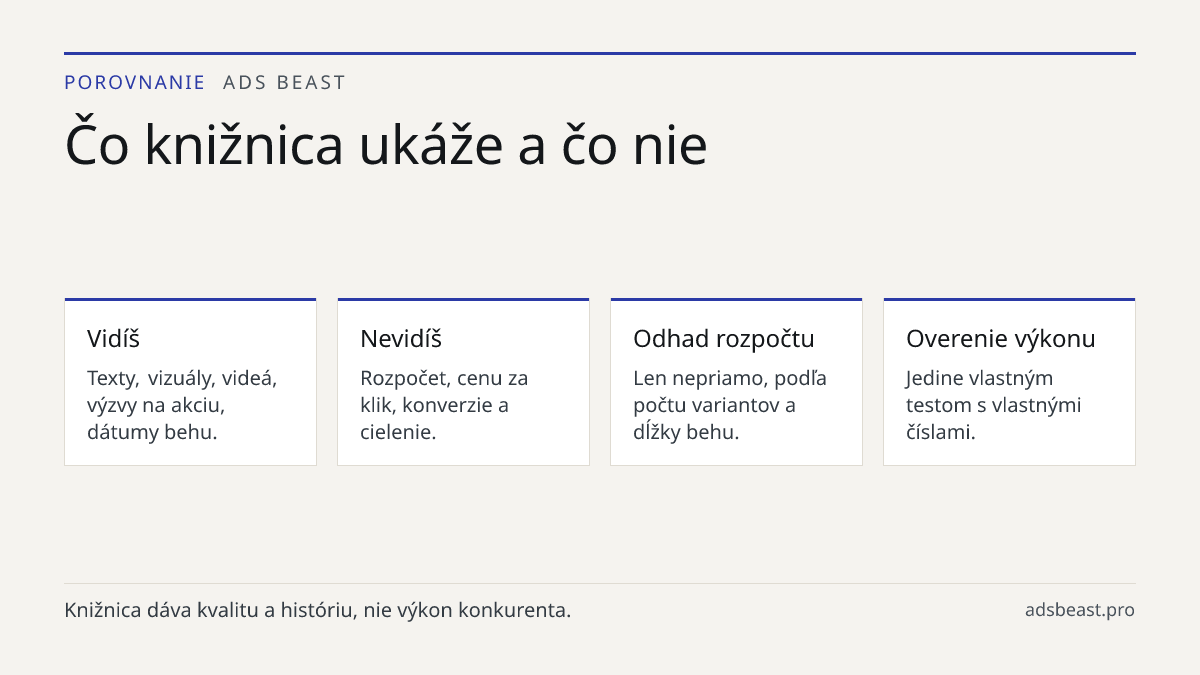The height and width of the screenshot is (675, 1200).
Task: Select the text 'Rozpočet, cenu za klik, konverzie'
Action: [x=444, y=392]
